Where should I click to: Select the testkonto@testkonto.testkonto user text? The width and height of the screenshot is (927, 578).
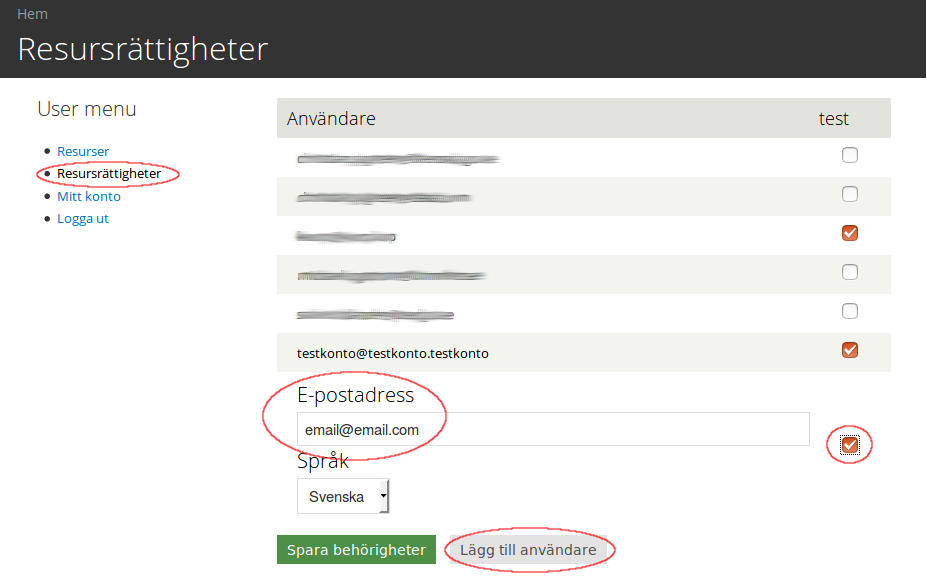click(x=393, y=353)
